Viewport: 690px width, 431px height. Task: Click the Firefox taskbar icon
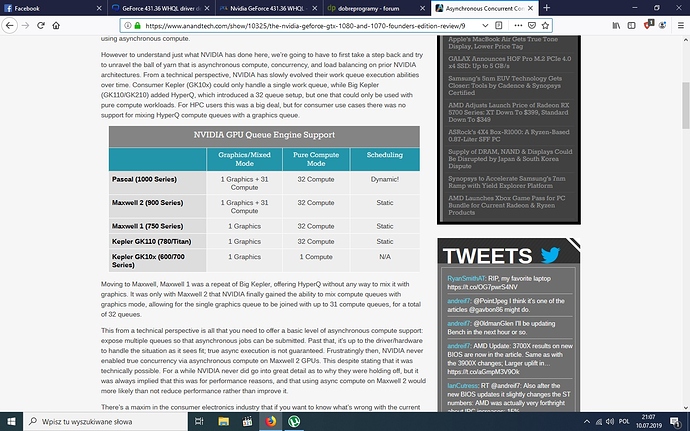pyautogui.click(x=270, y=421)
